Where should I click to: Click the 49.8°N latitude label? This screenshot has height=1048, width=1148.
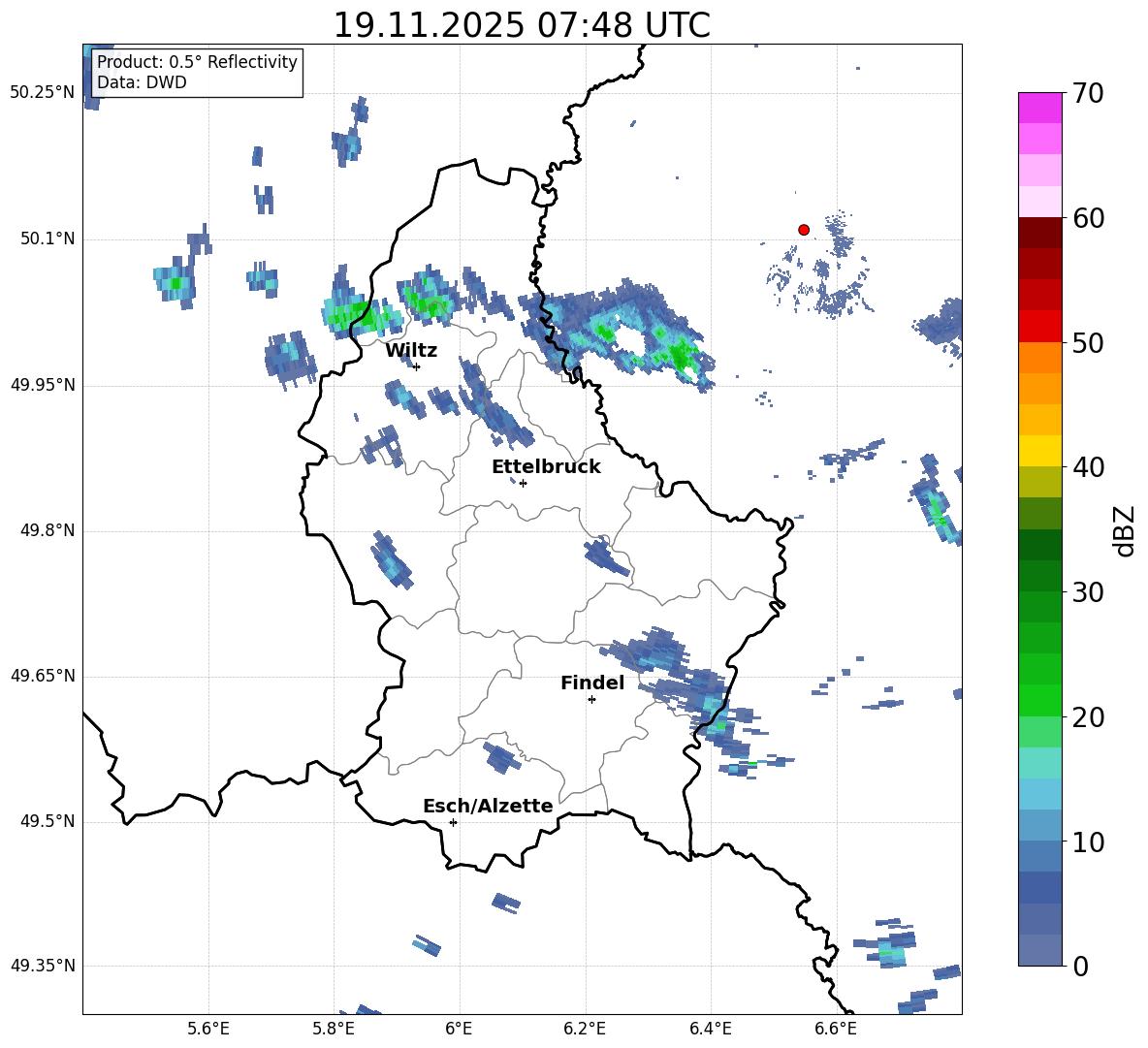coord(48,530)
